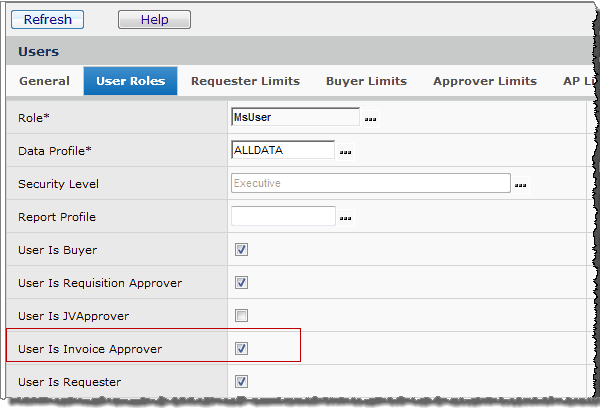Click the empty Report Profile field
Screen dimensions: 600x408
point(282,216)
